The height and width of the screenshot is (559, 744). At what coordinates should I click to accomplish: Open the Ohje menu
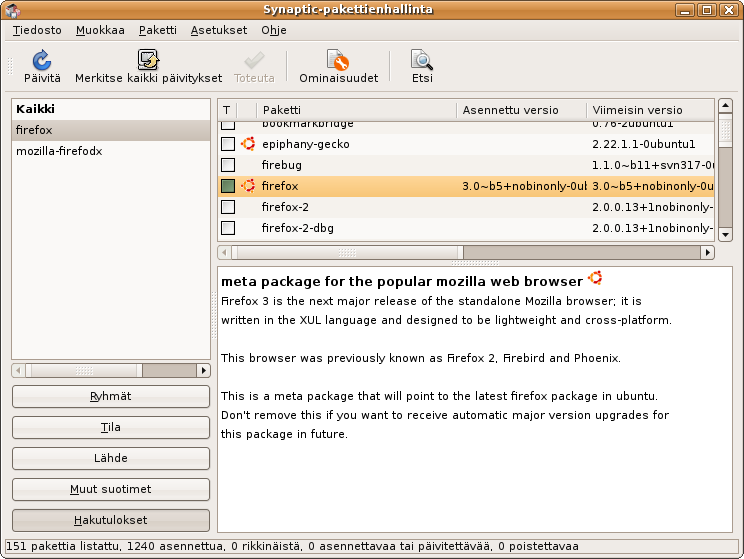(274, 30)
